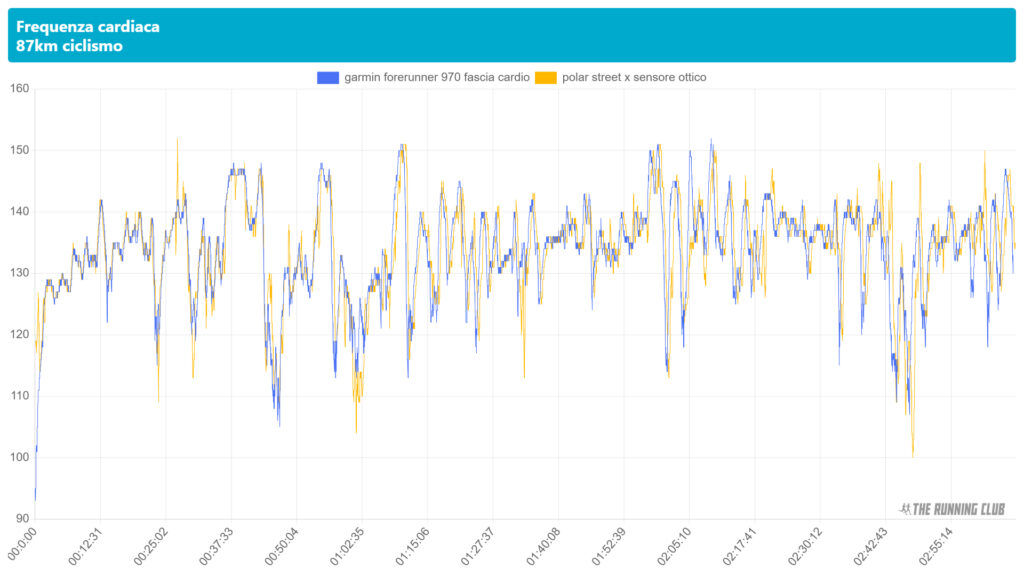
Task: Click the 160 y-axis label
Action: [x=20, y=89]
